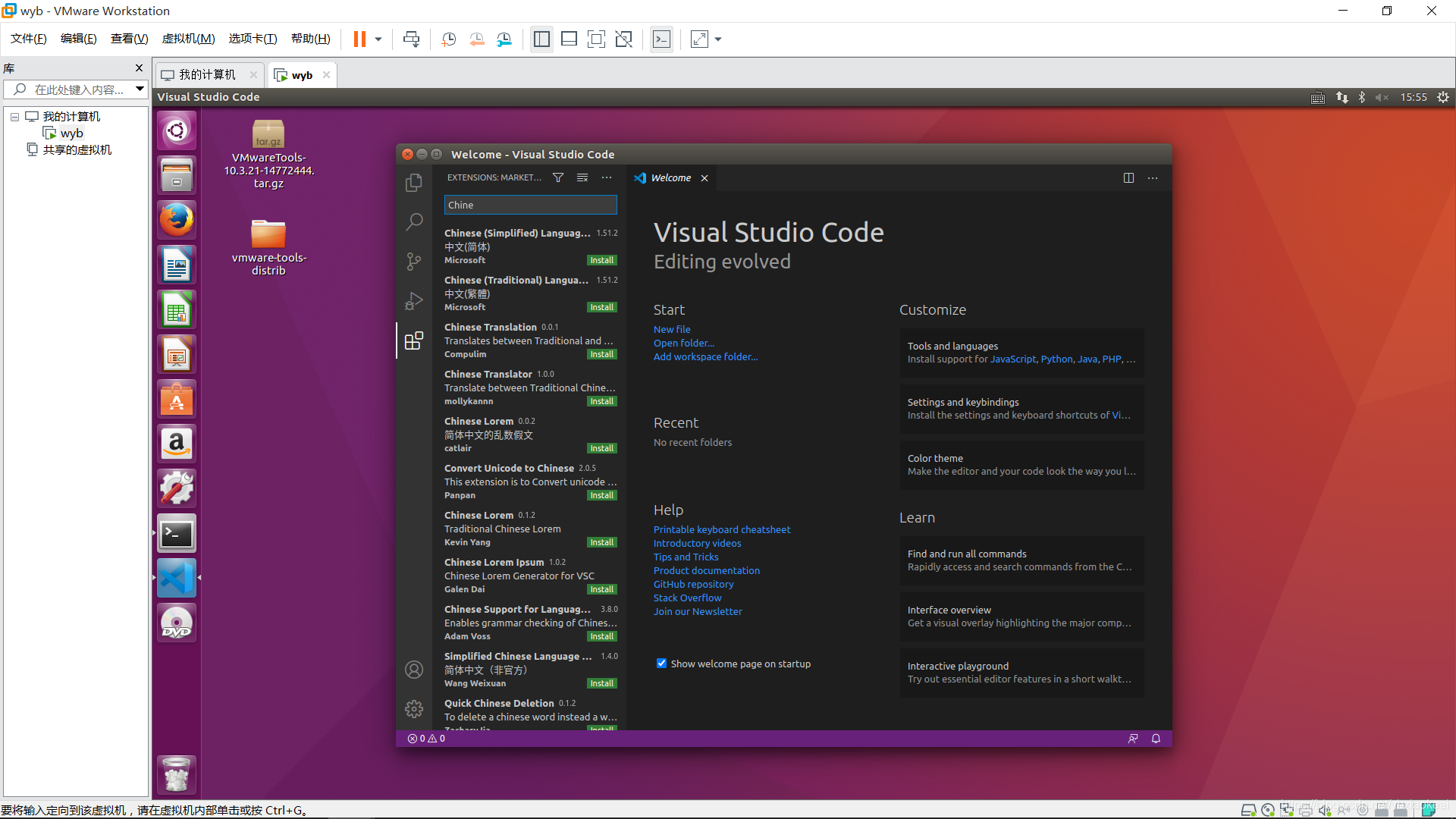The image size is (1456, 819).
Task: Open Ubuntu Software from the dock
Action: 177,399
